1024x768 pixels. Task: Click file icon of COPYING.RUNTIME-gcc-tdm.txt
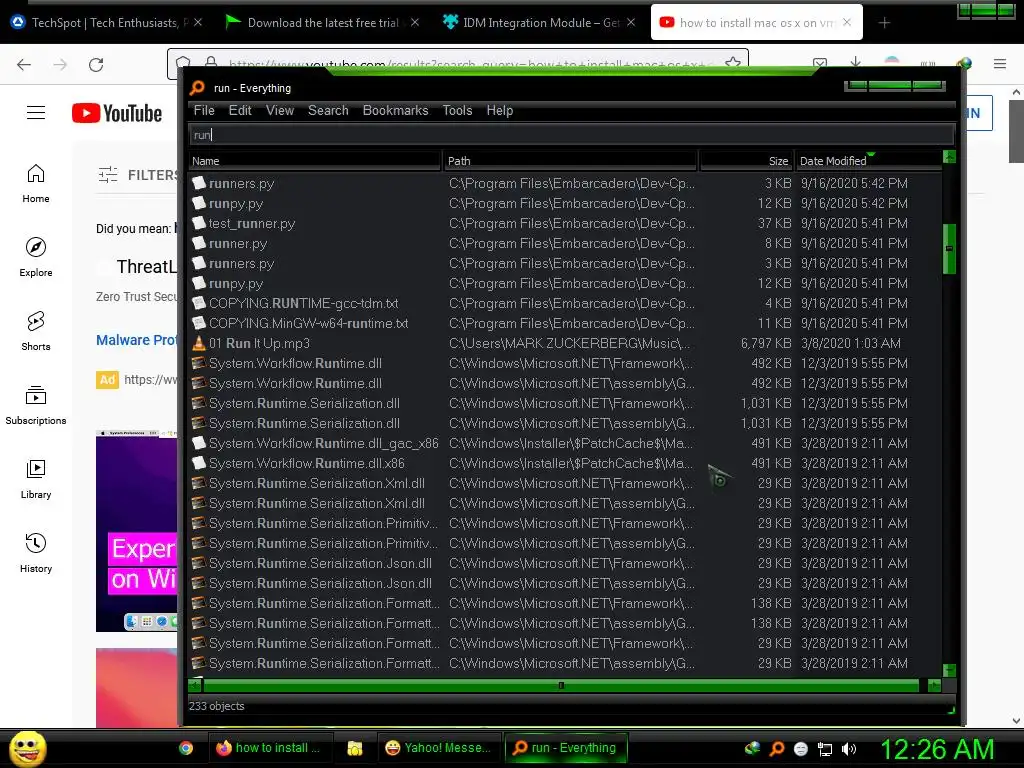(x=199, y=303)
